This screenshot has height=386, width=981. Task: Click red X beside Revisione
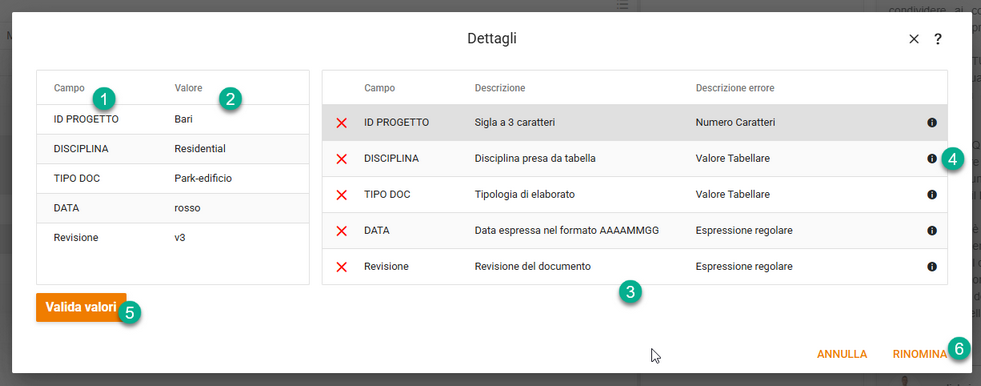(342, 267)
